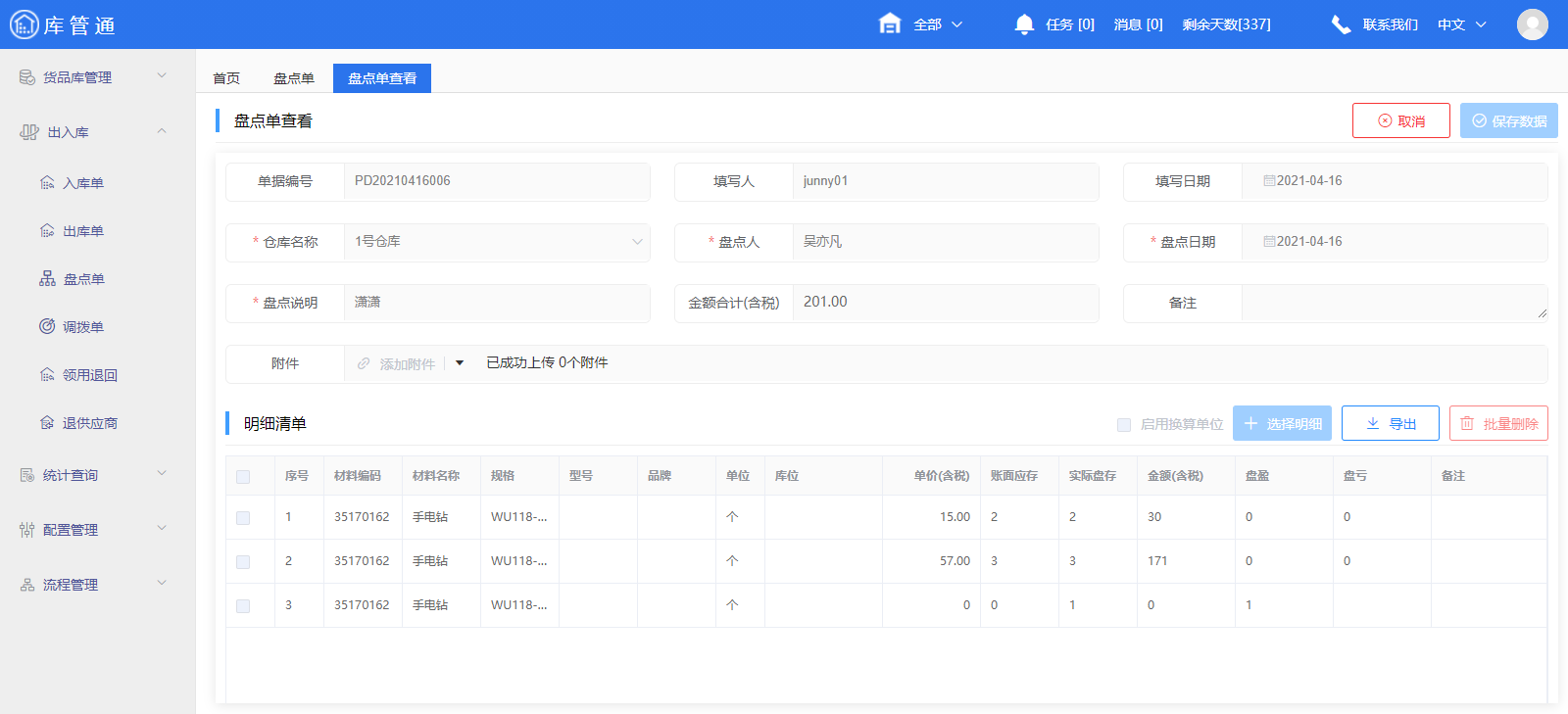Click the 调拨单 menu icon
The height and width of the screenshot is (714, 1568).
[47, 327]
